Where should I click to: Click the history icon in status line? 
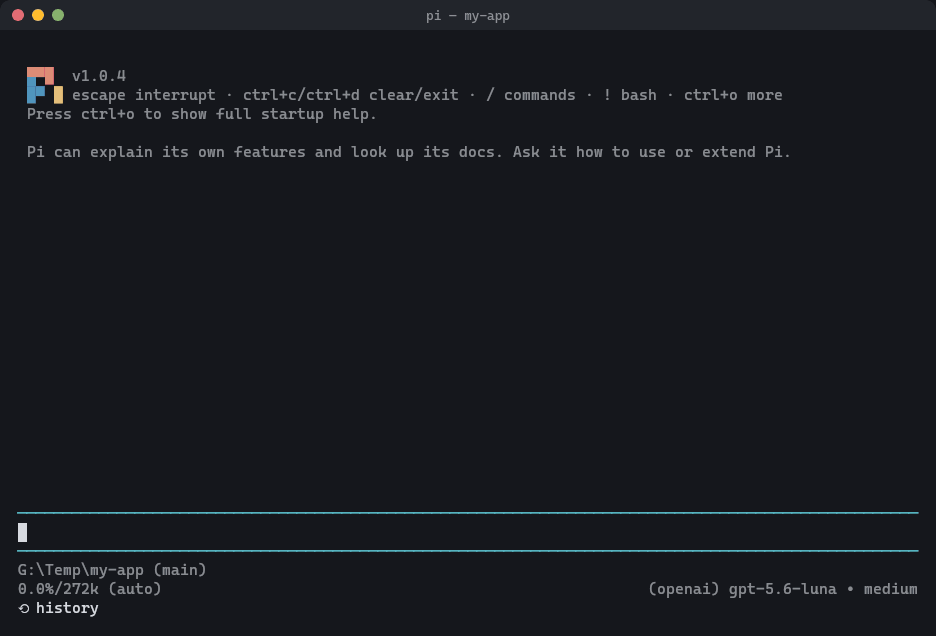pyautogui.click(x=24, y=609)
